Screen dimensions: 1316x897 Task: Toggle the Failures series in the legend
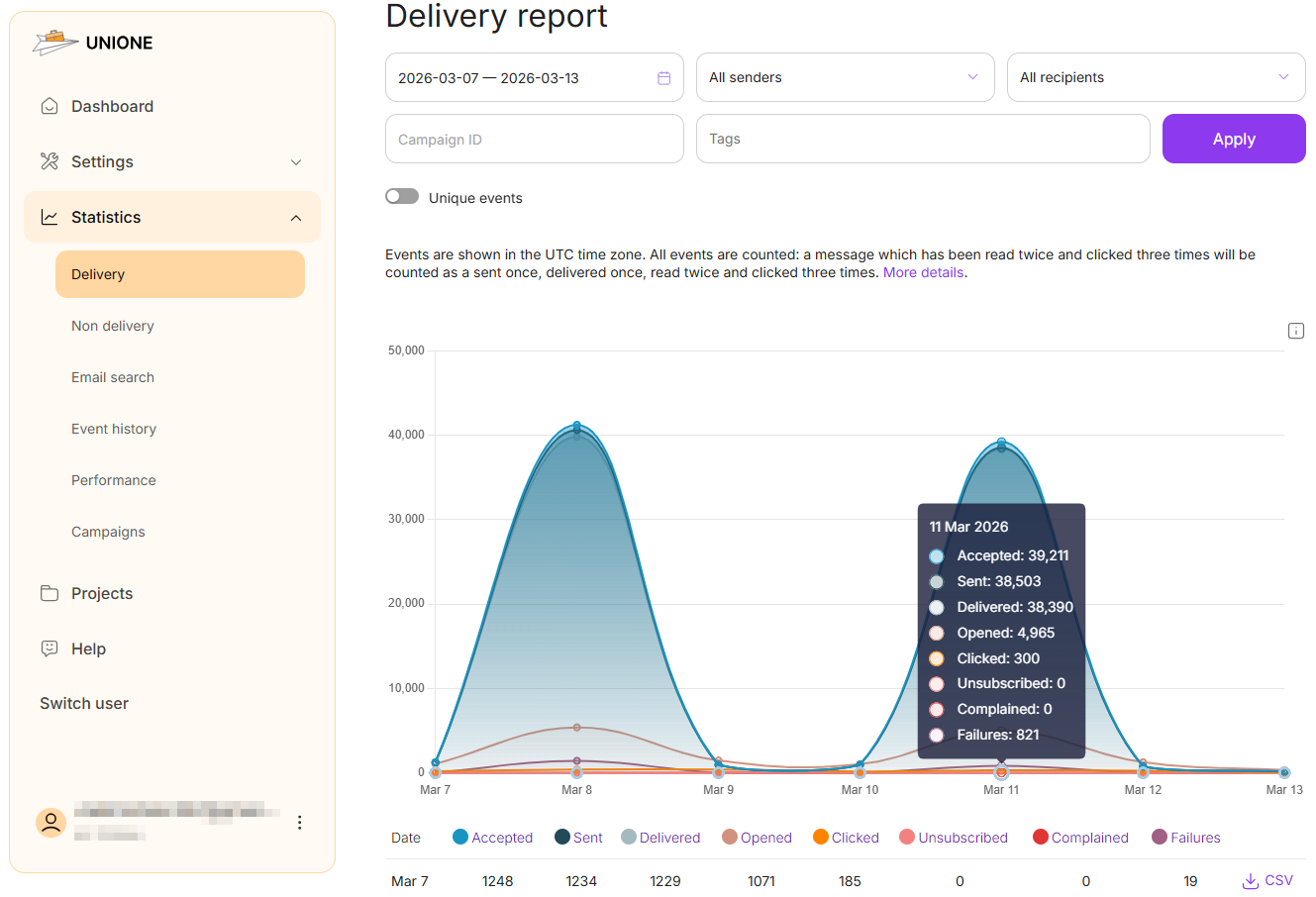point(1185,837)
